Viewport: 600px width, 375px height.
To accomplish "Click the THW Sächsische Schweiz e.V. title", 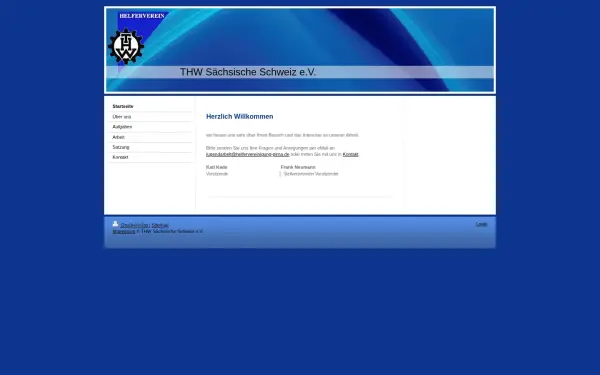I will (248, 72).
